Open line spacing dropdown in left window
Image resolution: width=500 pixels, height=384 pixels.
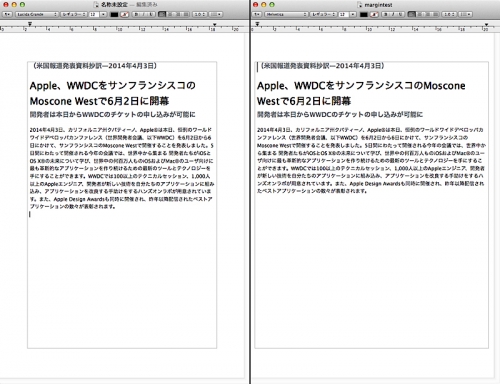pos(199,14)
